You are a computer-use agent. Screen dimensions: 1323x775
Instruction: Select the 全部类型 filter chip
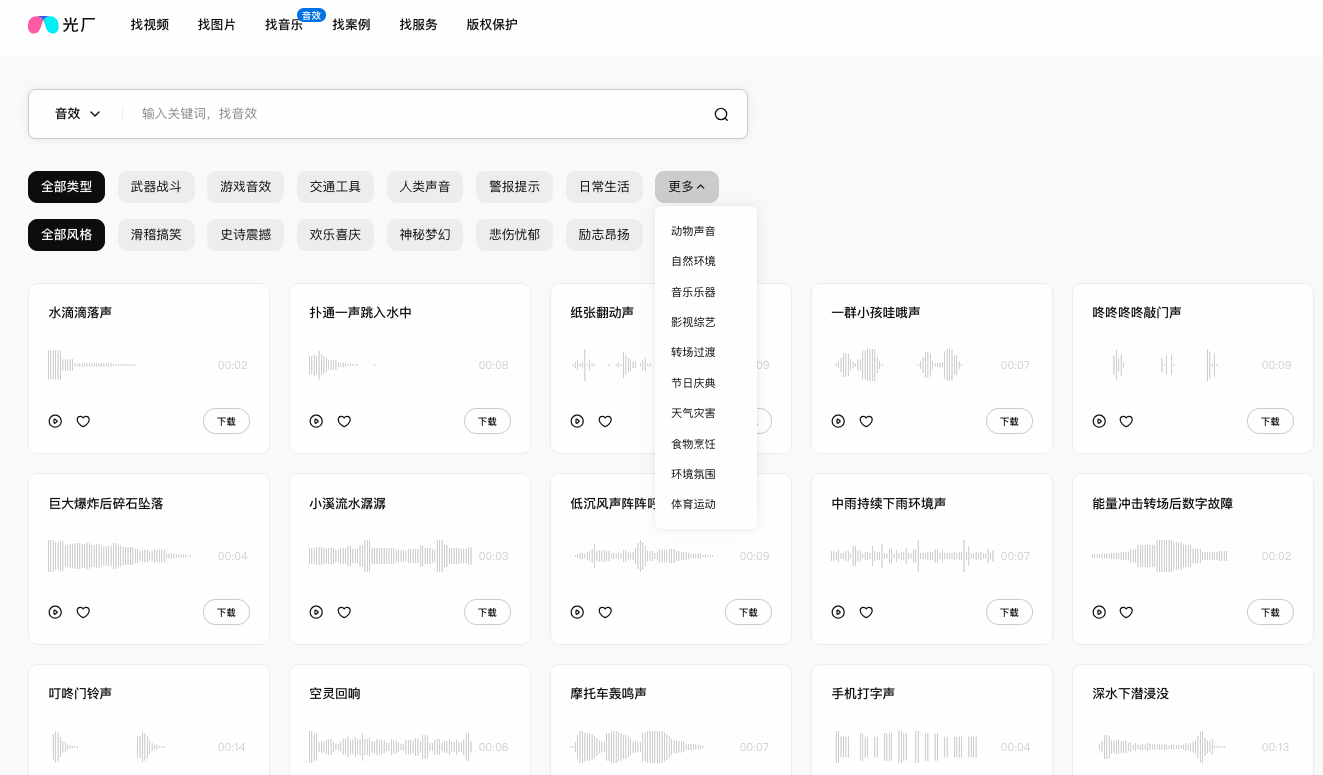(x=66, y=187)
